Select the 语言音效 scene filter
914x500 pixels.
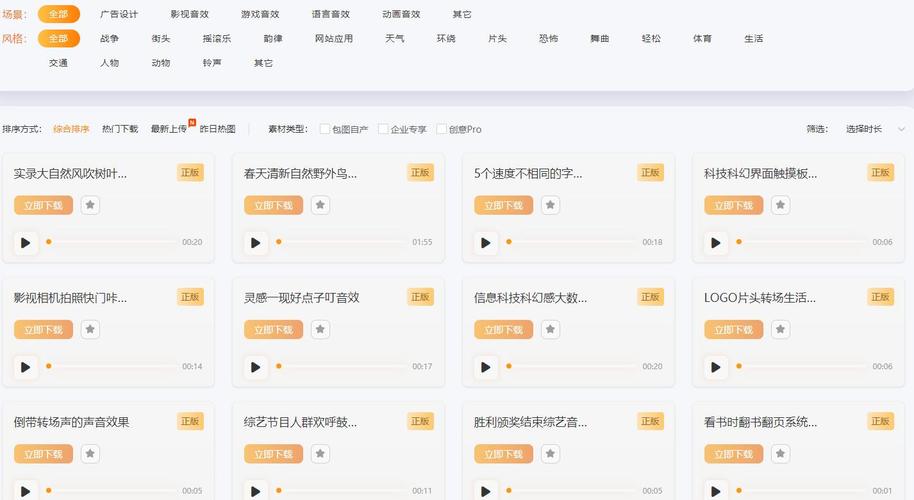[331, 14]
